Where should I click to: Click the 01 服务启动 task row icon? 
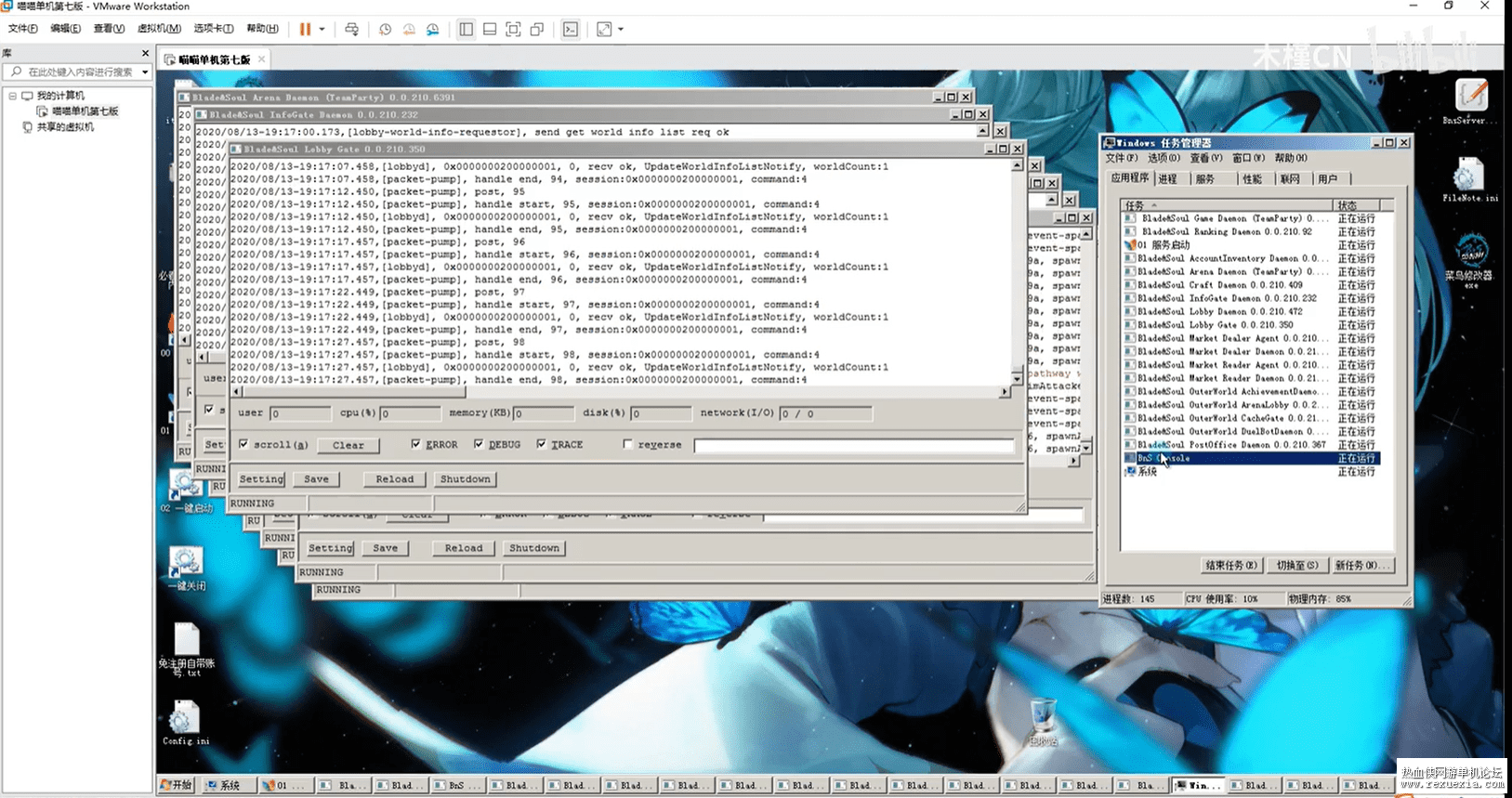coord(1130,245)
